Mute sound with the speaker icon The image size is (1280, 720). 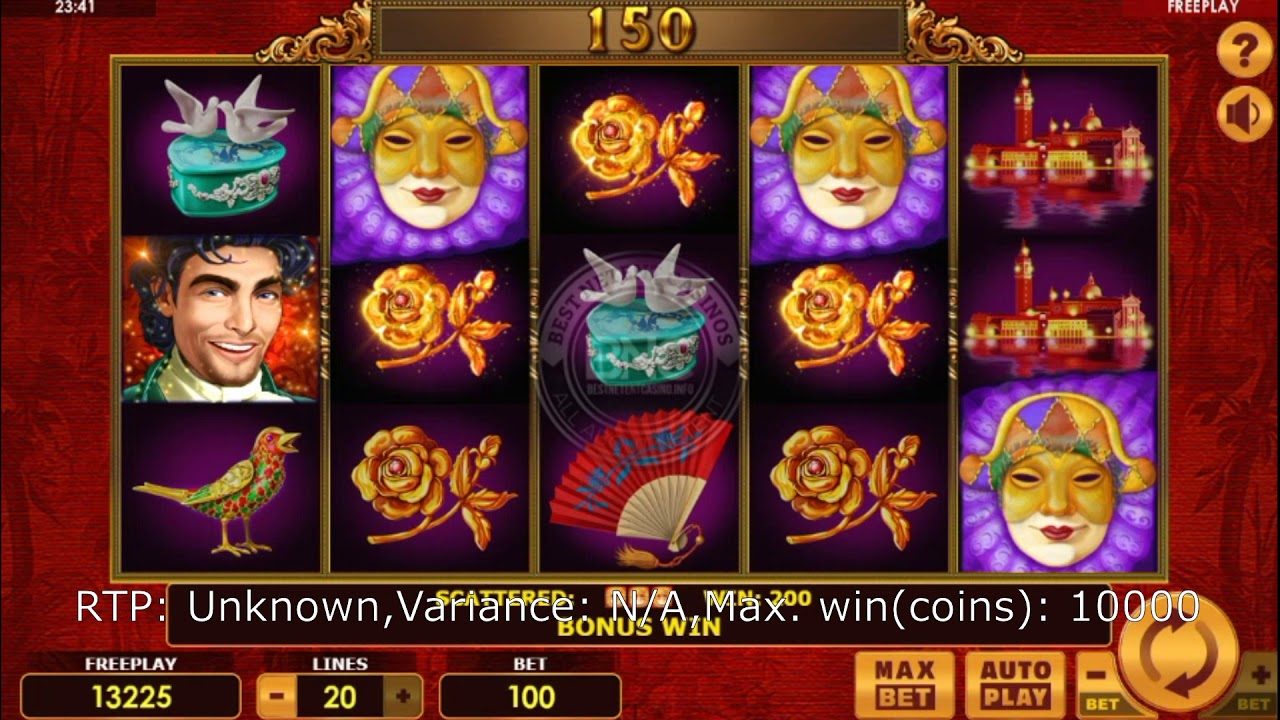coord(1244,115)
